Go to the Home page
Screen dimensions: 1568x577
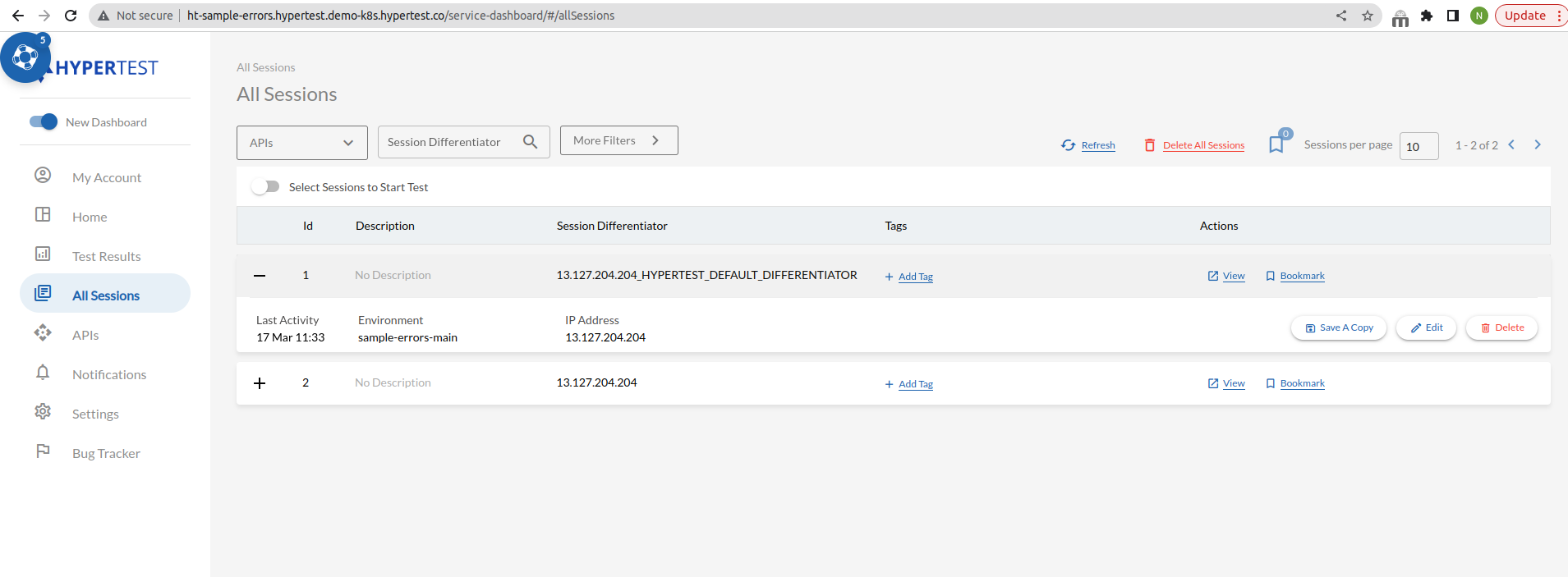(89, 217)
